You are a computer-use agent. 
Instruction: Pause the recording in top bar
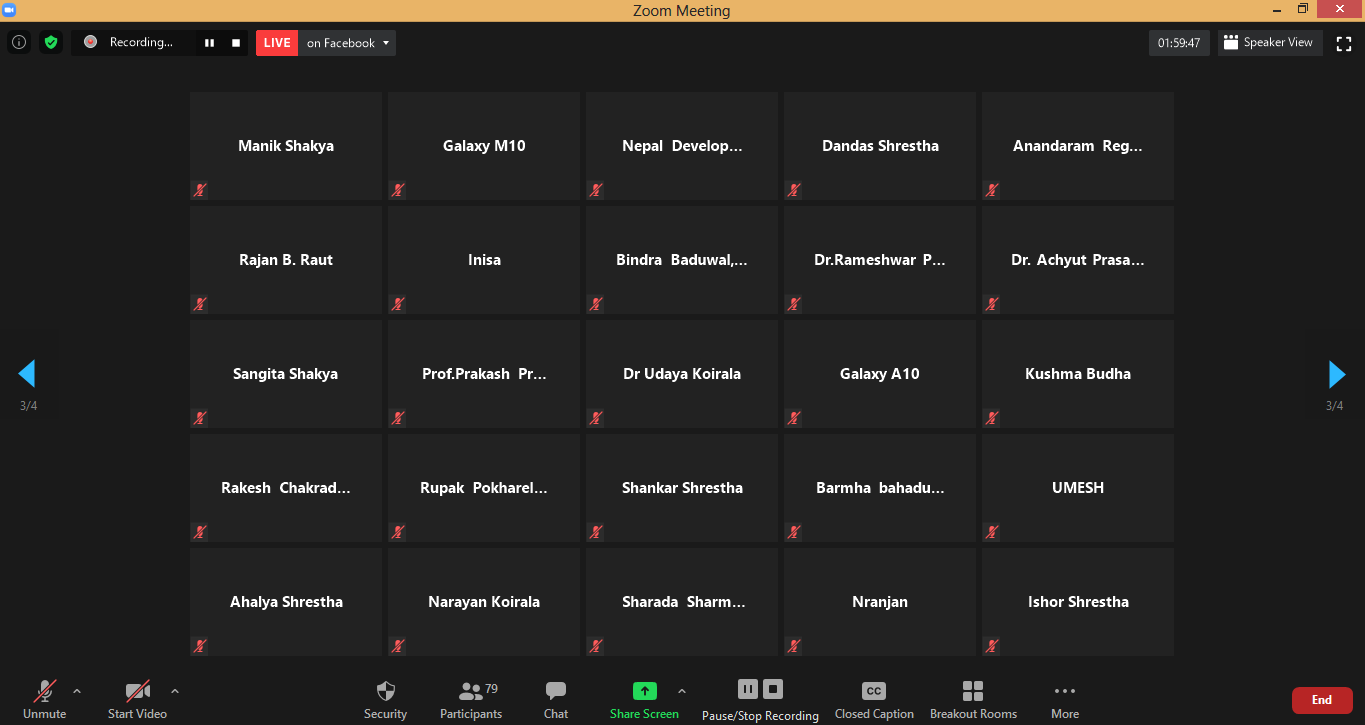(210, 43)
